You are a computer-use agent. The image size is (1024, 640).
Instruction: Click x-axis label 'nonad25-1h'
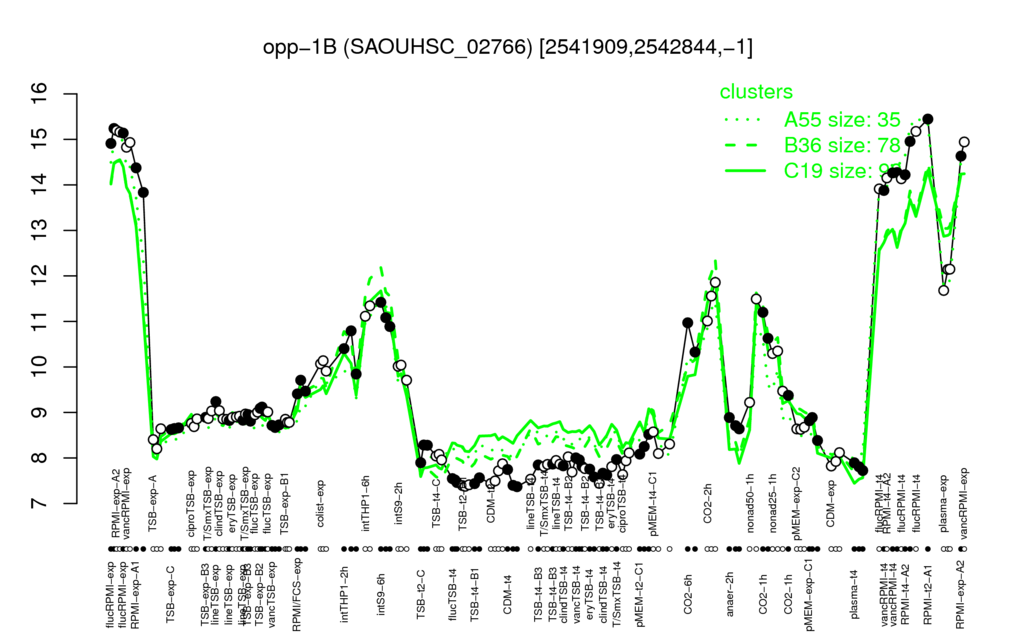(x=773, y=503)
